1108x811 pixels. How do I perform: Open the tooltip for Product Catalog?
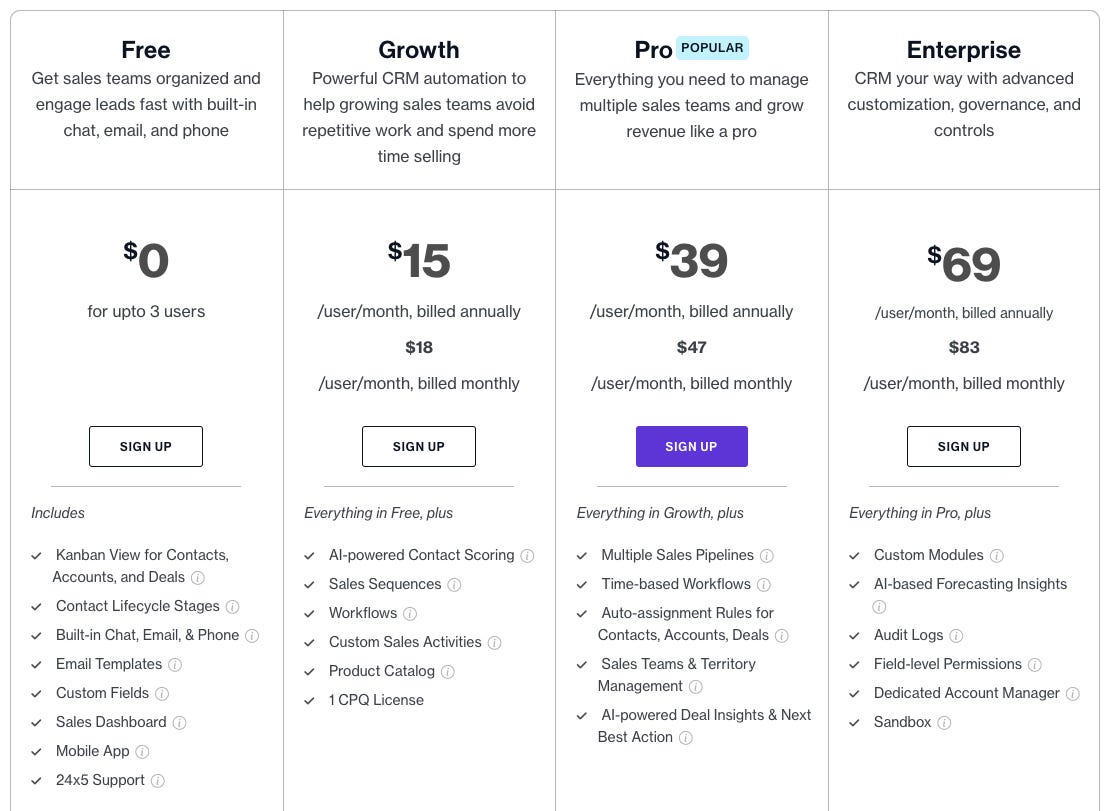[x=446, y=671]
